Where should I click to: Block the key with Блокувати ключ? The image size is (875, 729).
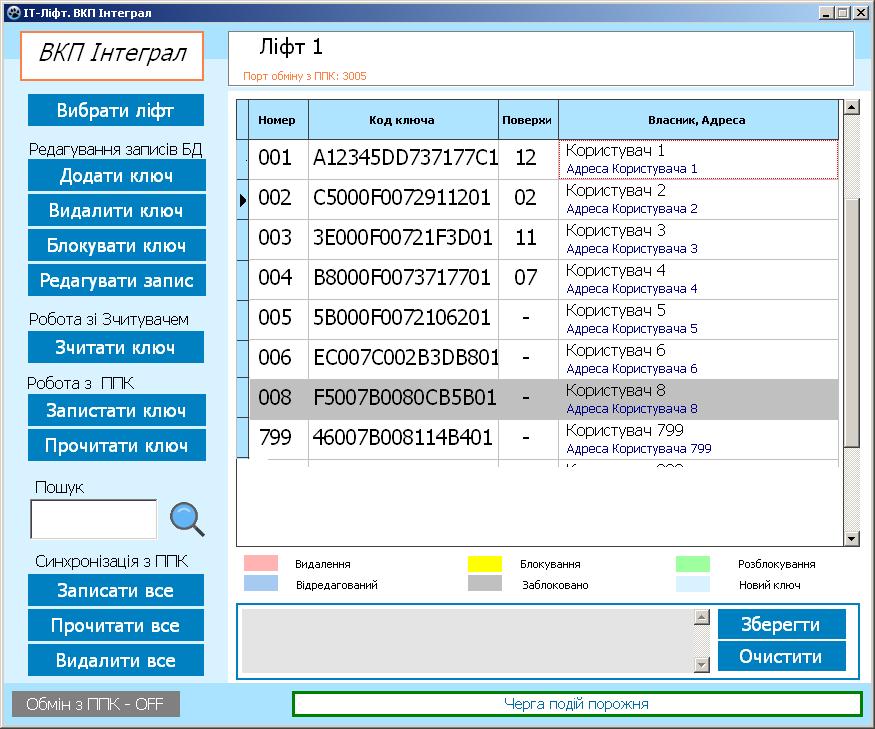click(x=117, y=245)
